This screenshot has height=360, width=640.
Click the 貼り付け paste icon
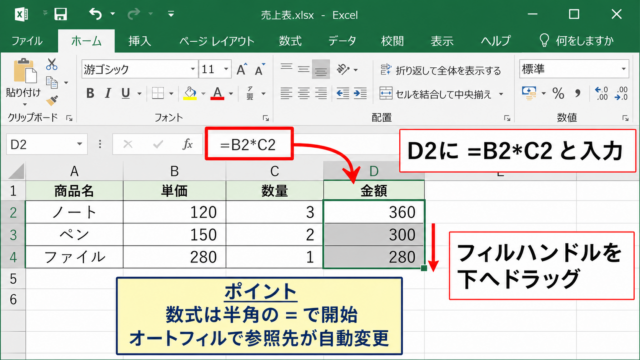[x=24, y=71]
